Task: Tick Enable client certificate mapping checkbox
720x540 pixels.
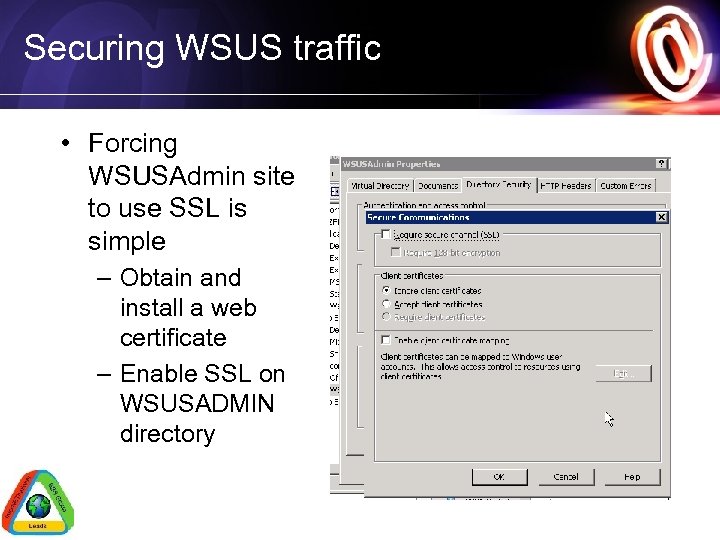Action: click(x=386, y=340)
